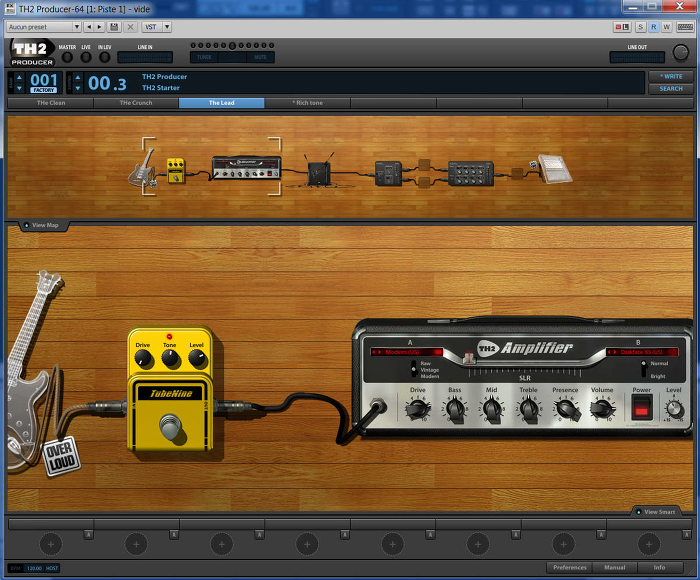Increase bank number with the up arrow
Screen dimensions: 700x580
tap(19, 77)
